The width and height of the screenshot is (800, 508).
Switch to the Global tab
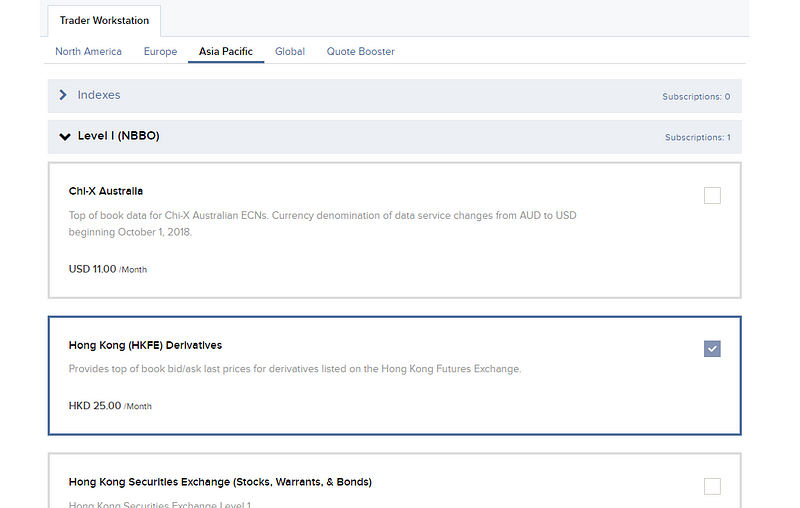tap(290, 52)
